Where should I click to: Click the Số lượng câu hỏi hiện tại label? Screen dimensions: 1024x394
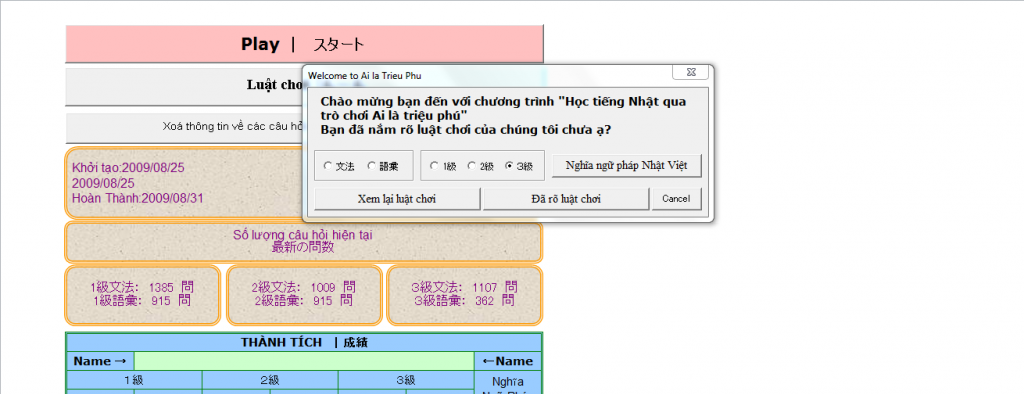click(303, 235)
